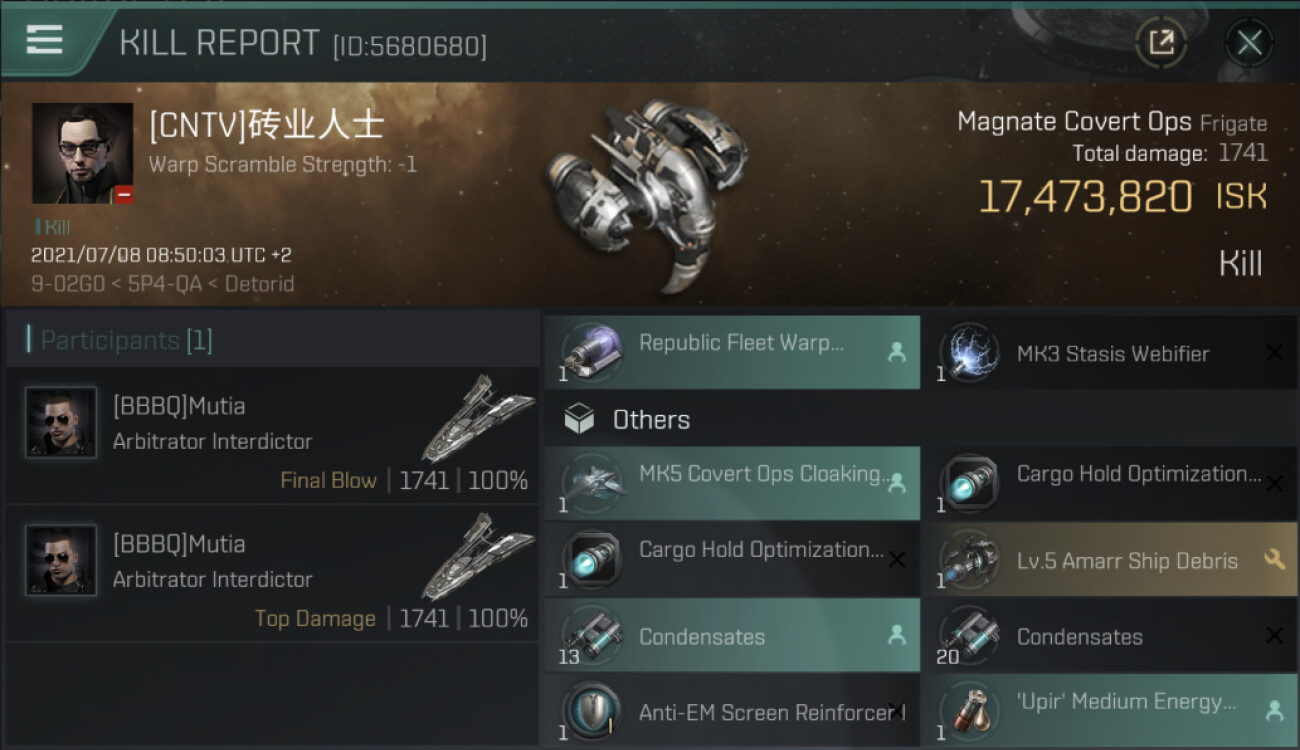
Task: Select the Top Damage participant Mutia row
Action: pyautogui.click(x=272, y=575)
